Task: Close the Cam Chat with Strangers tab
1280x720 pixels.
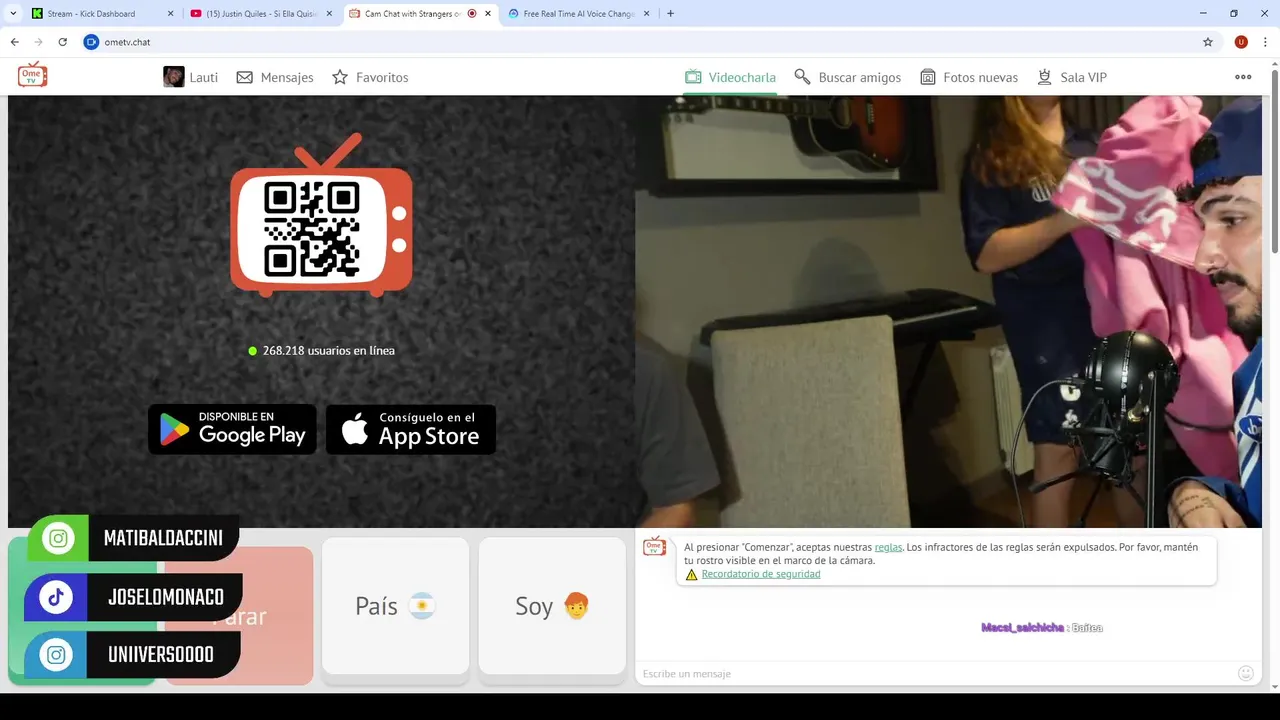Action: [x=488, y=14]
